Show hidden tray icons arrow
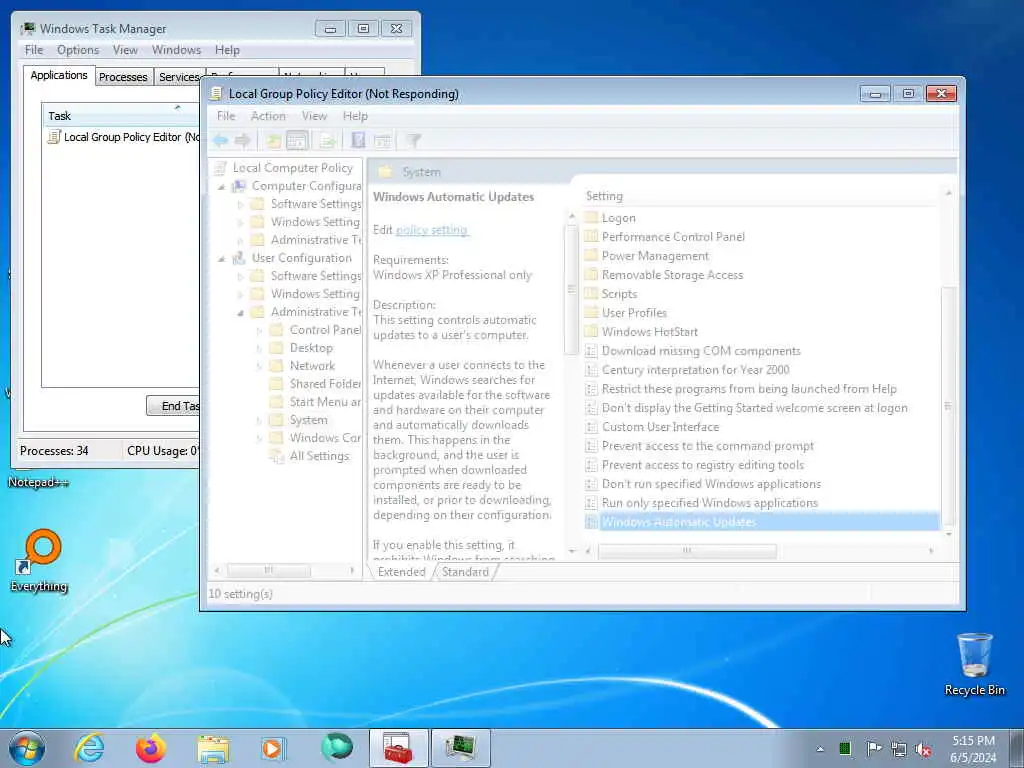Image resolution: width=1024 pixels, height=768 pixels. coord(820,749)
